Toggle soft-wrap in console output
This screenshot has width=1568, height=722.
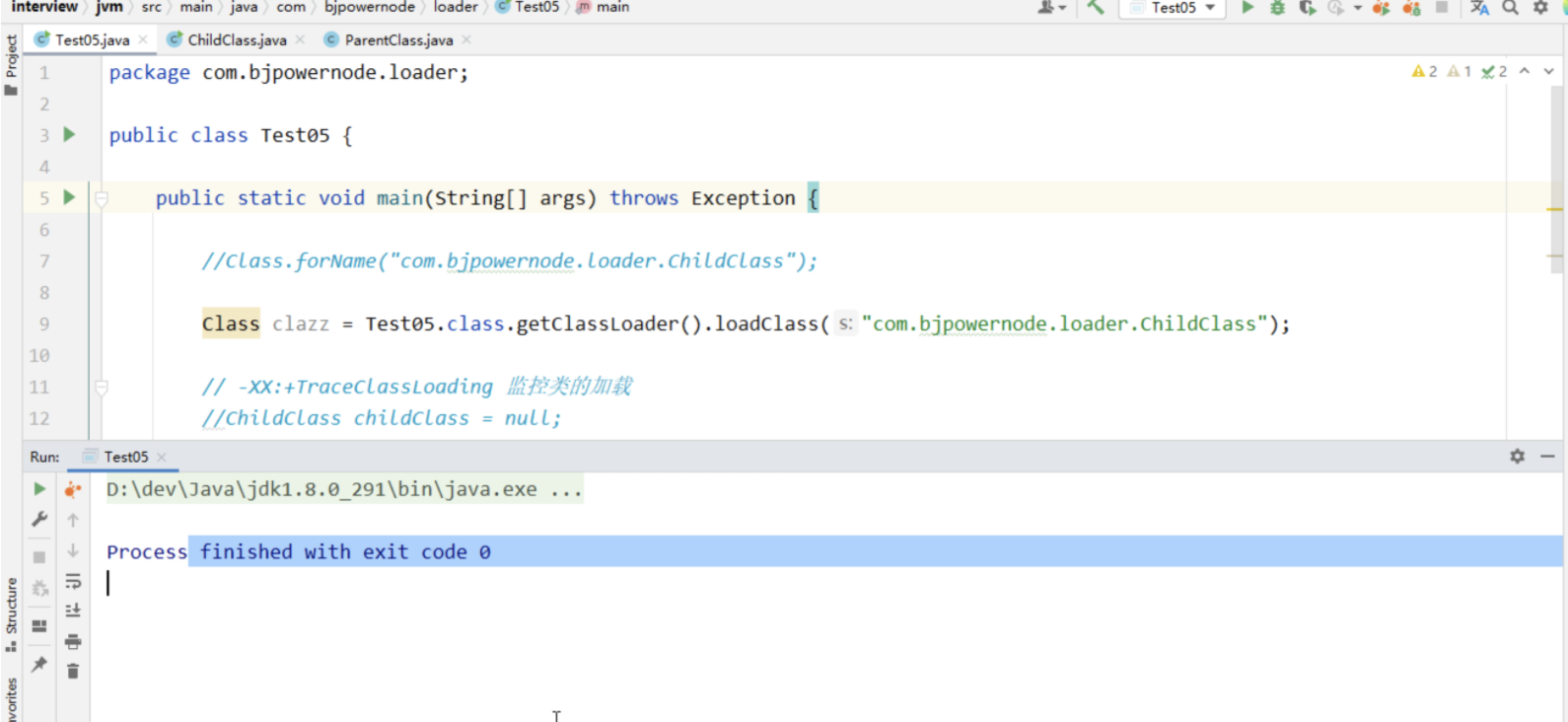(x=73, y=581)
